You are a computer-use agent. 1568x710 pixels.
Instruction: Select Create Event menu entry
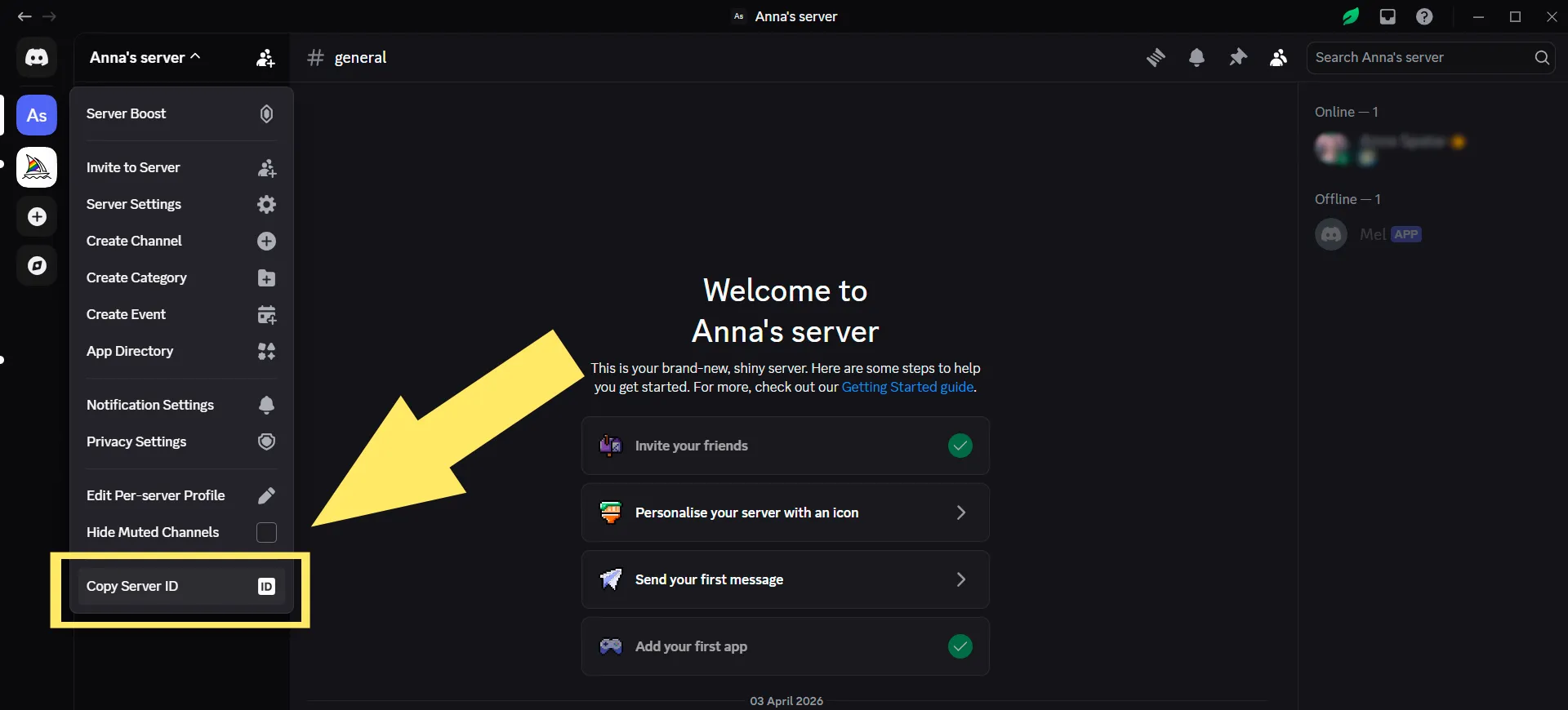pos(181,314)
